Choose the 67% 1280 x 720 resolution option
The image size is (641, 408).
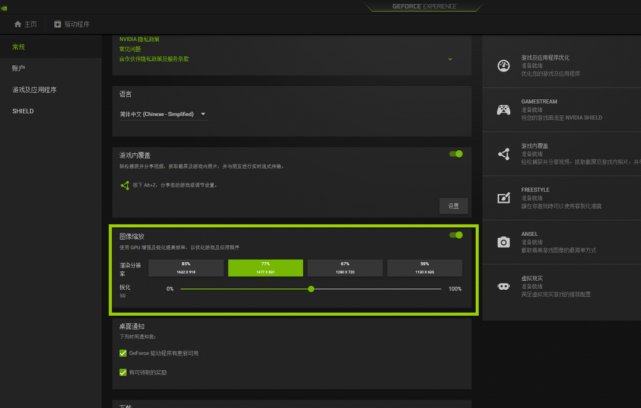click(345, 268)
